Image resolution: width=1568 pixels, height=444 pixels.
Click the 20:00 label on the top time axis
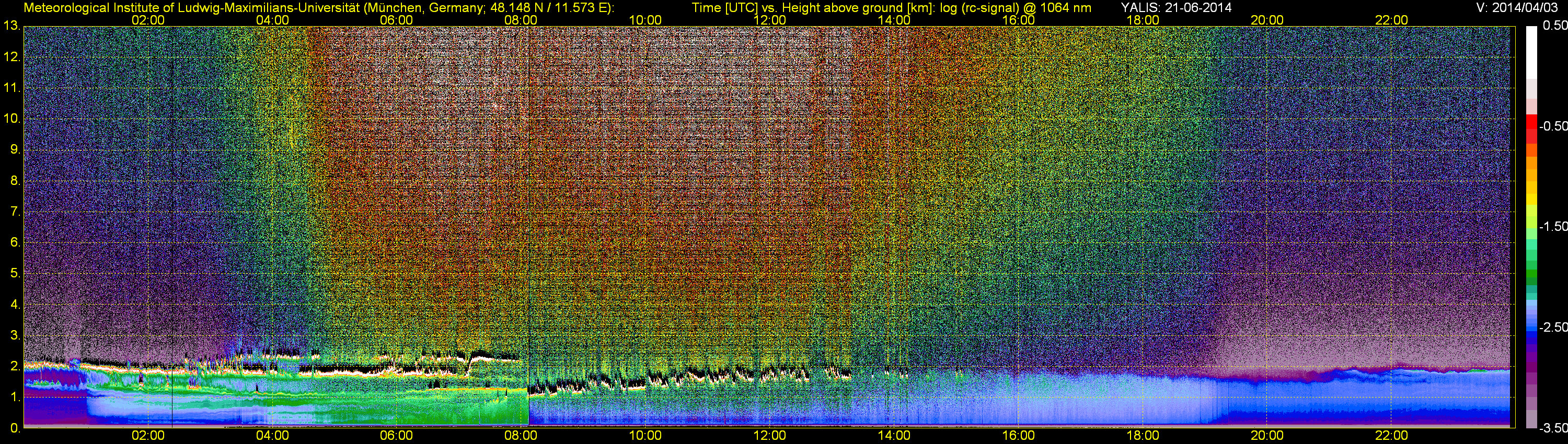pos(1267,20)
